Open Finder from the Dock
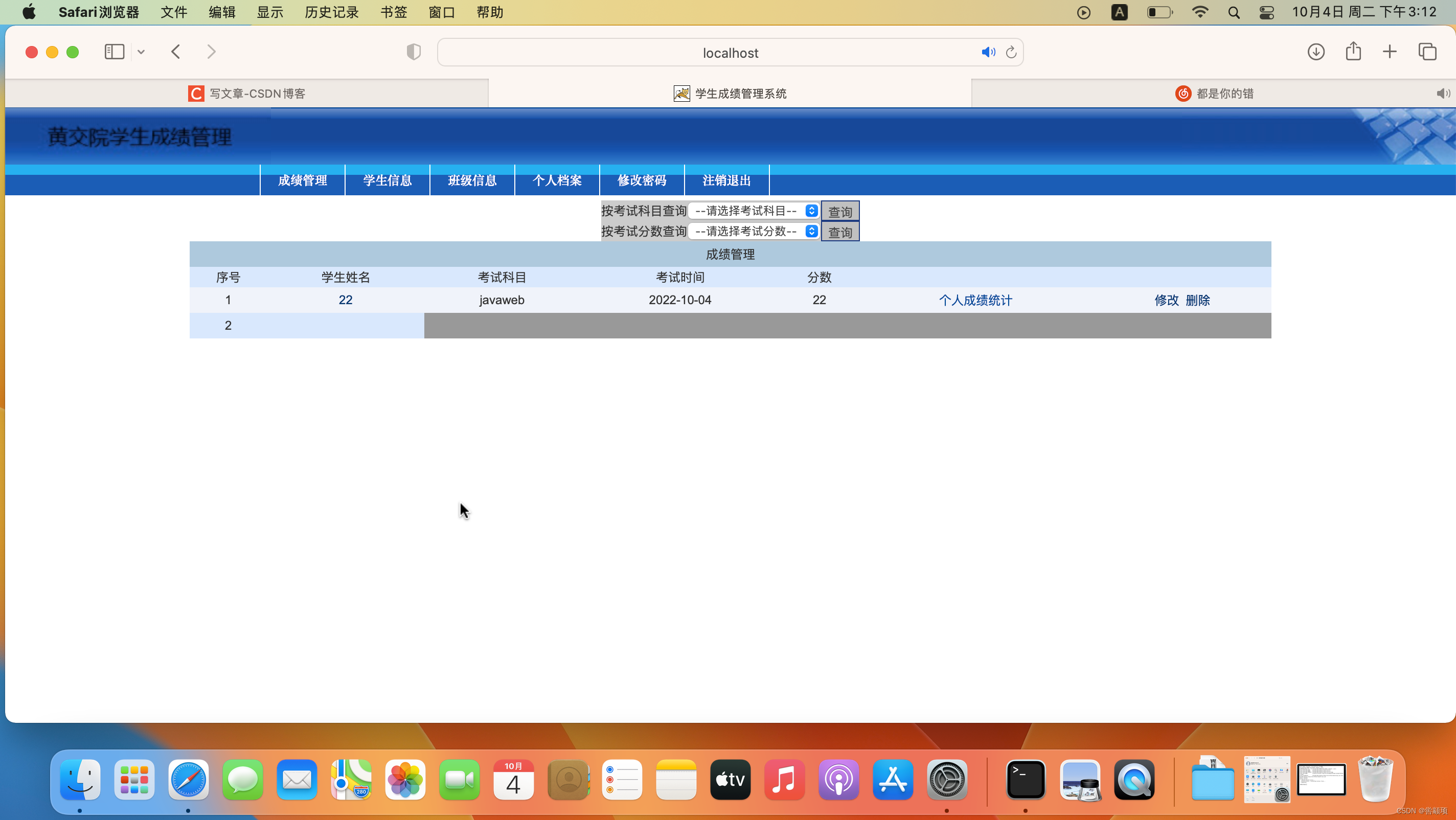The image size is (1456, 820). 80,780
